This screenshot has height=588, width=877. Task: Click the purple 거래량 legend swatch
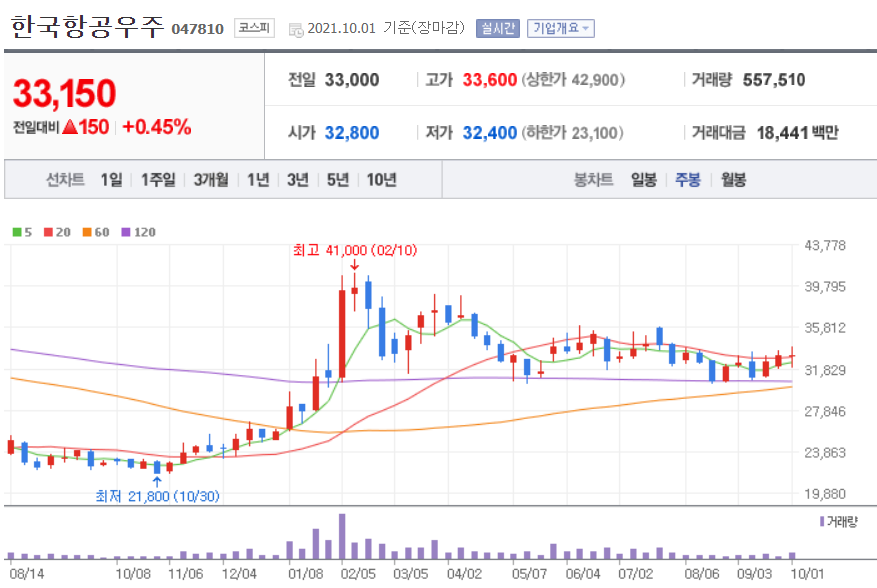[822, 521]
